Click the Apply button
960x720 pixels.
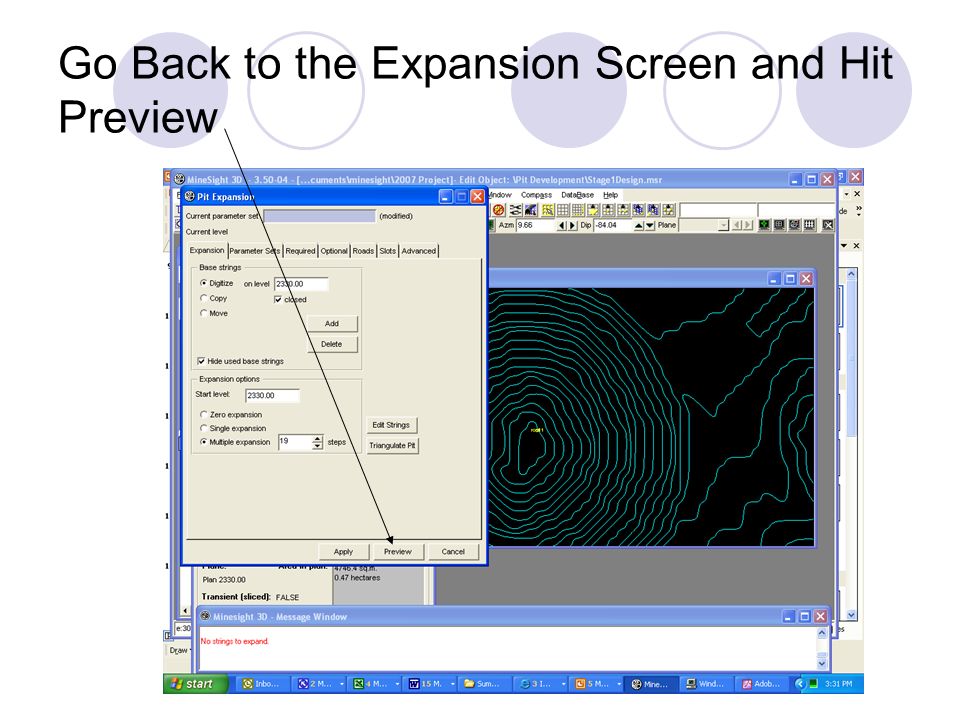tap(343, 552)
